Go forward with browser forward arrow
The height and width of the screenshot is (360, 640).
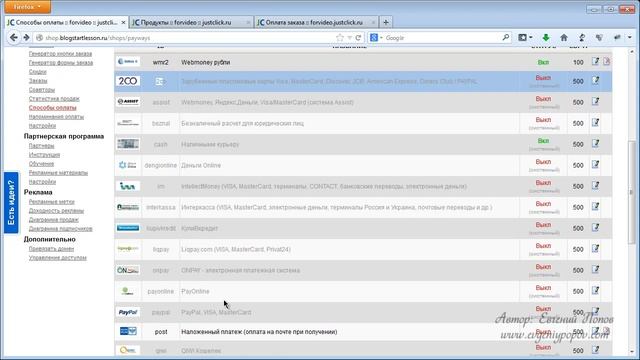[27, 38]
